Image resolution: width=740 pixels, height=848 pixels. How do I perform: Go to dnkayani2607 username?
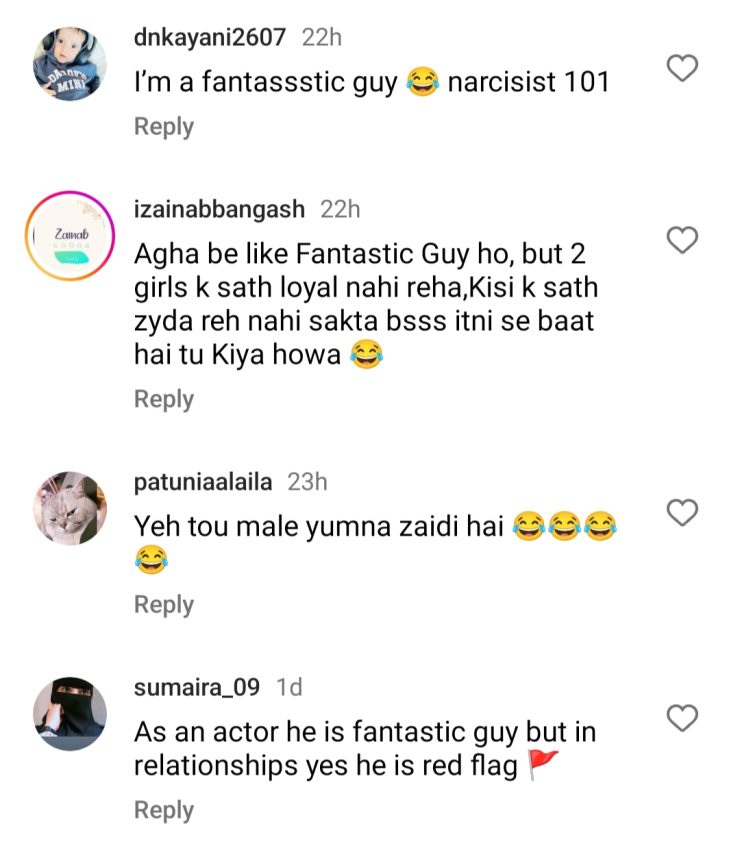pos(210,37)
